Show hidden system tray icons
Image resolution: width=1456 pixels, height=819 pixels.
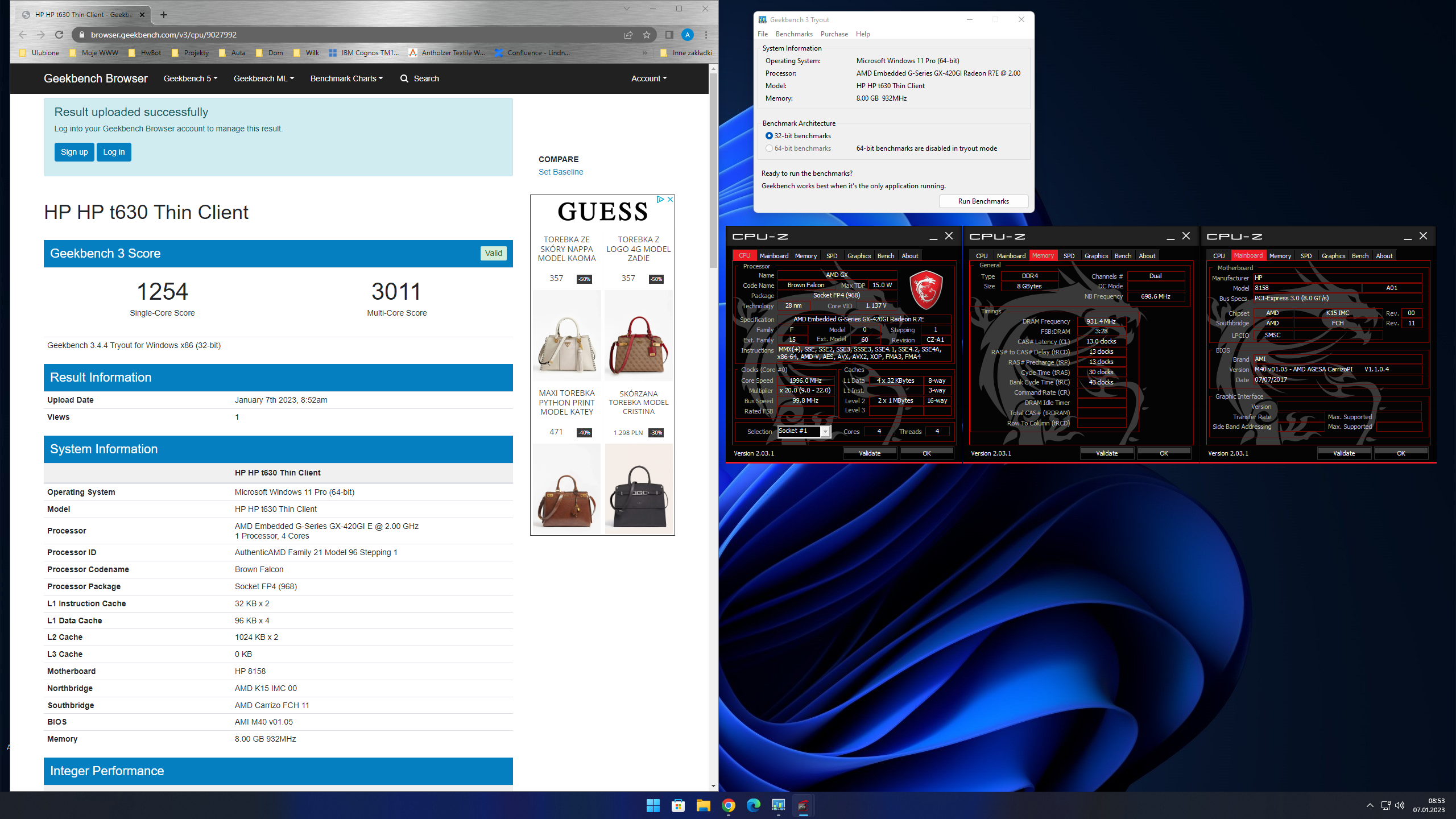1370,805
